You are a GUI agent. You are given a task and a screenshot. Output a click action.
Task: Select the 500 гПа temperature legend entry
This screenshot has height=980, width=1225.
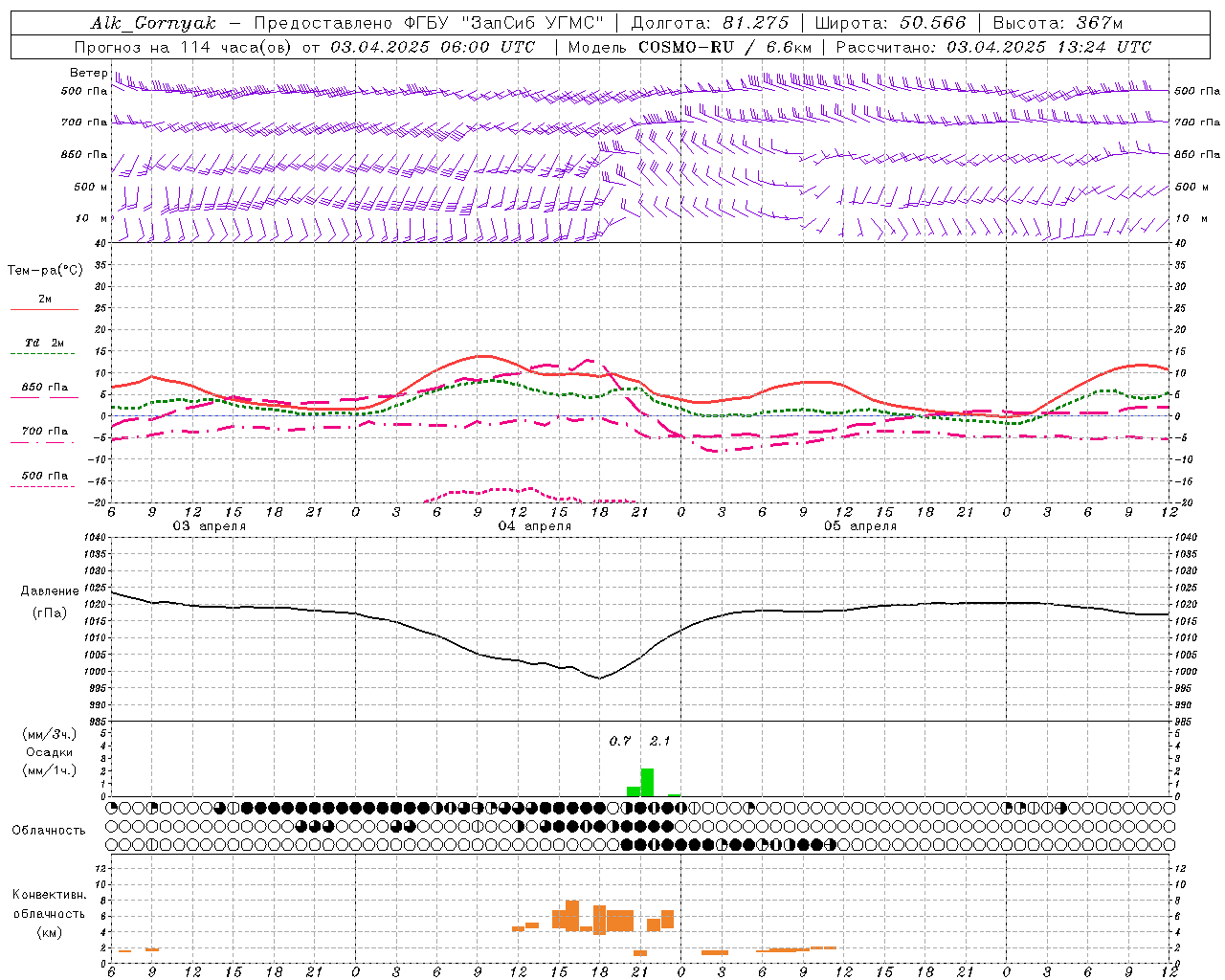(45, 475)
